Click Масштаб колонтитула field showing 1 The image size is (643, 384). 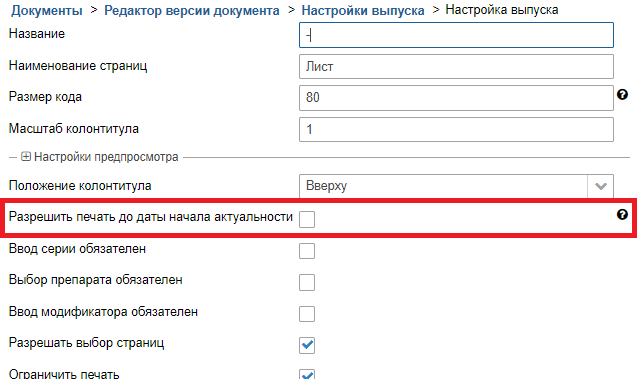456,130
